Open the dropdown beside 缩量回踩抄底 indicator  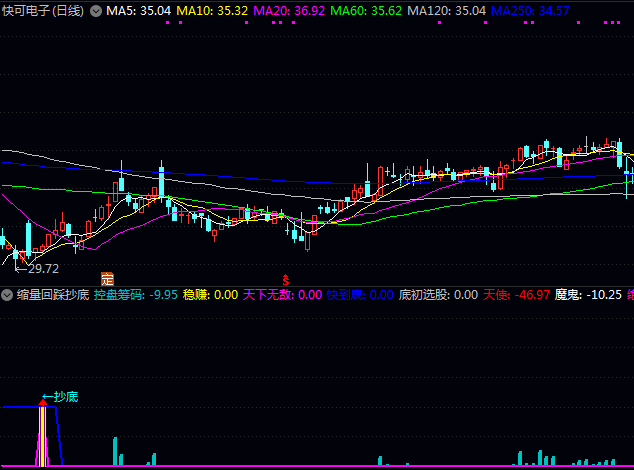coord(7,295)
